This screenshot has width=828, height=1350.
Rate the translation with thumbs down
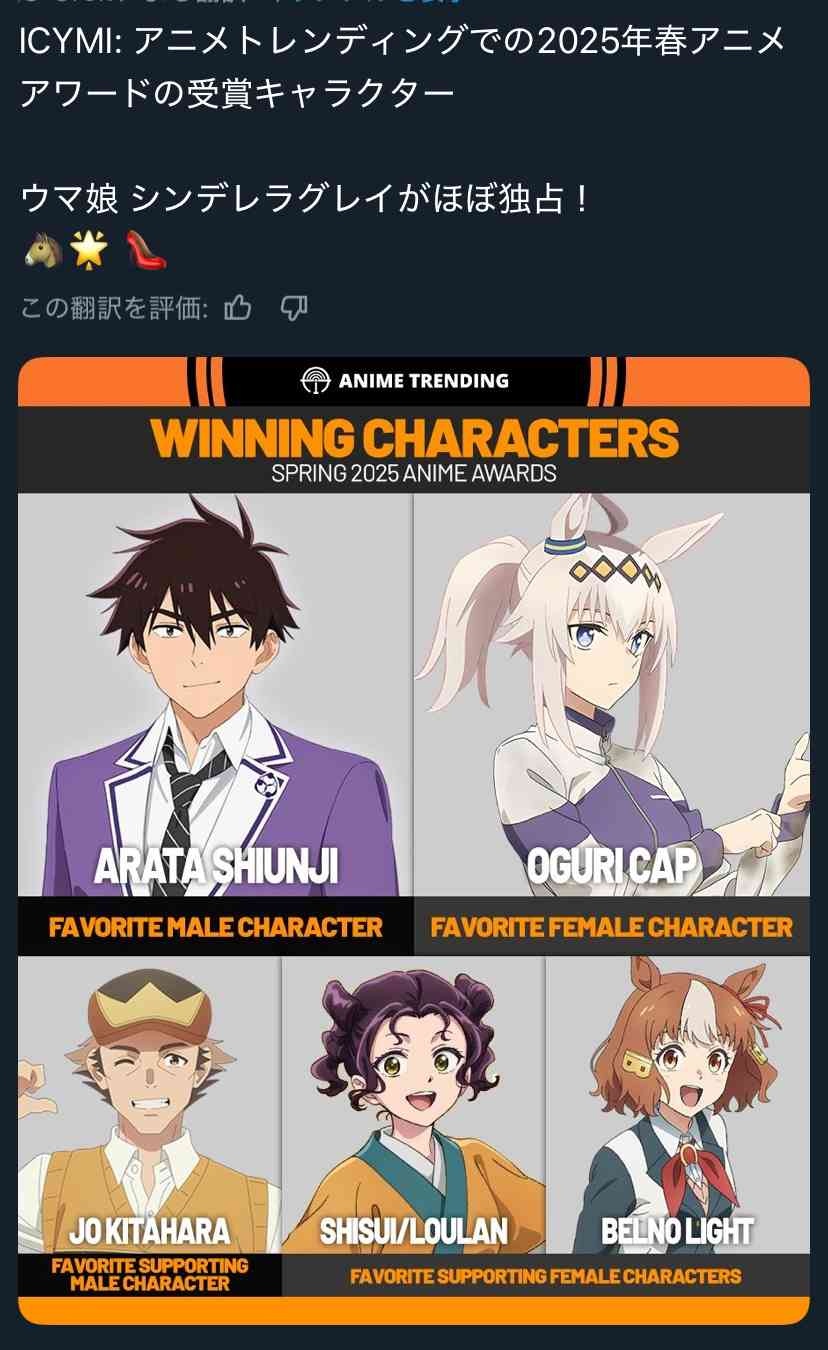click(293, 308)
